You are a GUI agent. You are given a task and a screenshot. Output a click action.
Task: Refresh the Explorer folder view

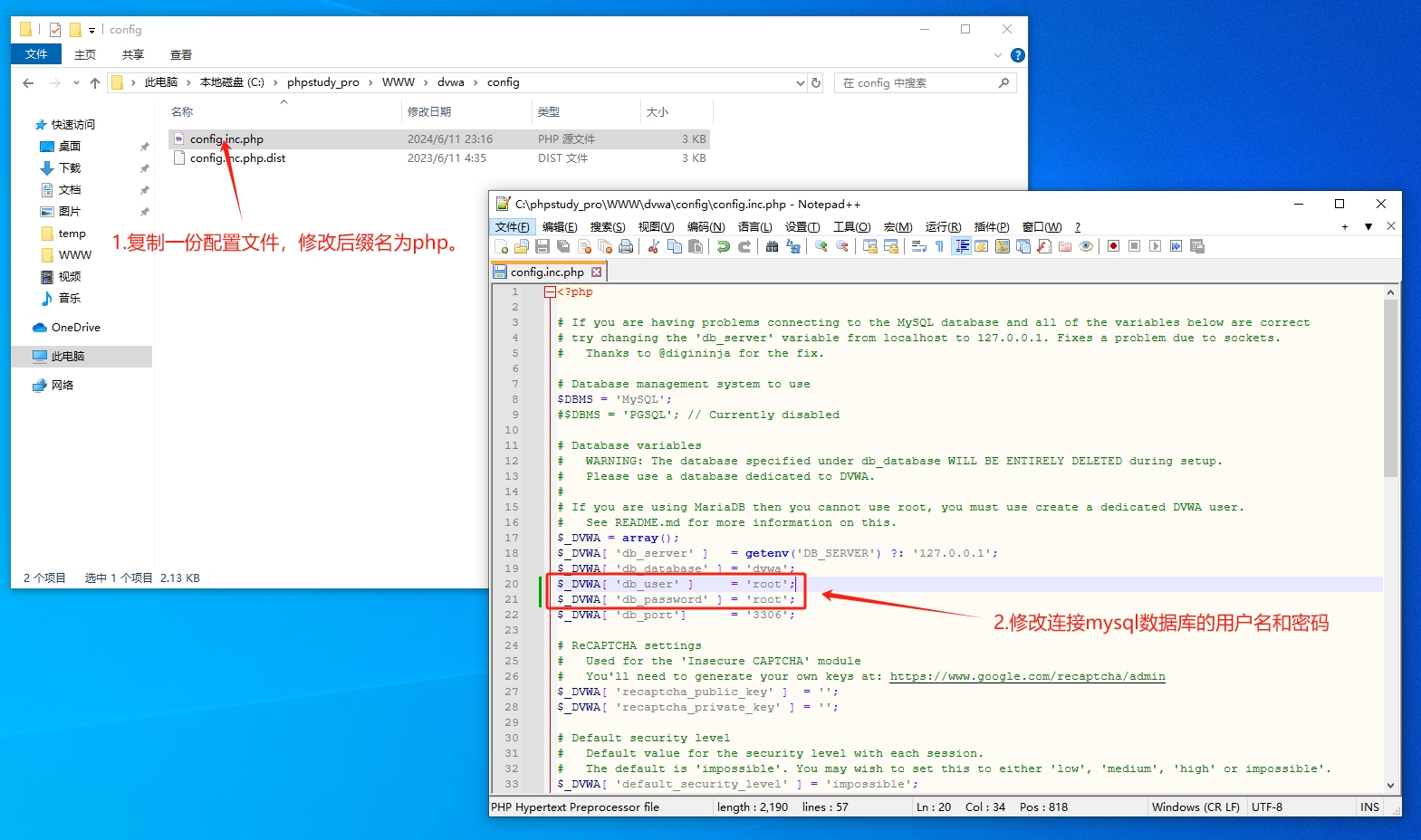(x=816, y=82)
